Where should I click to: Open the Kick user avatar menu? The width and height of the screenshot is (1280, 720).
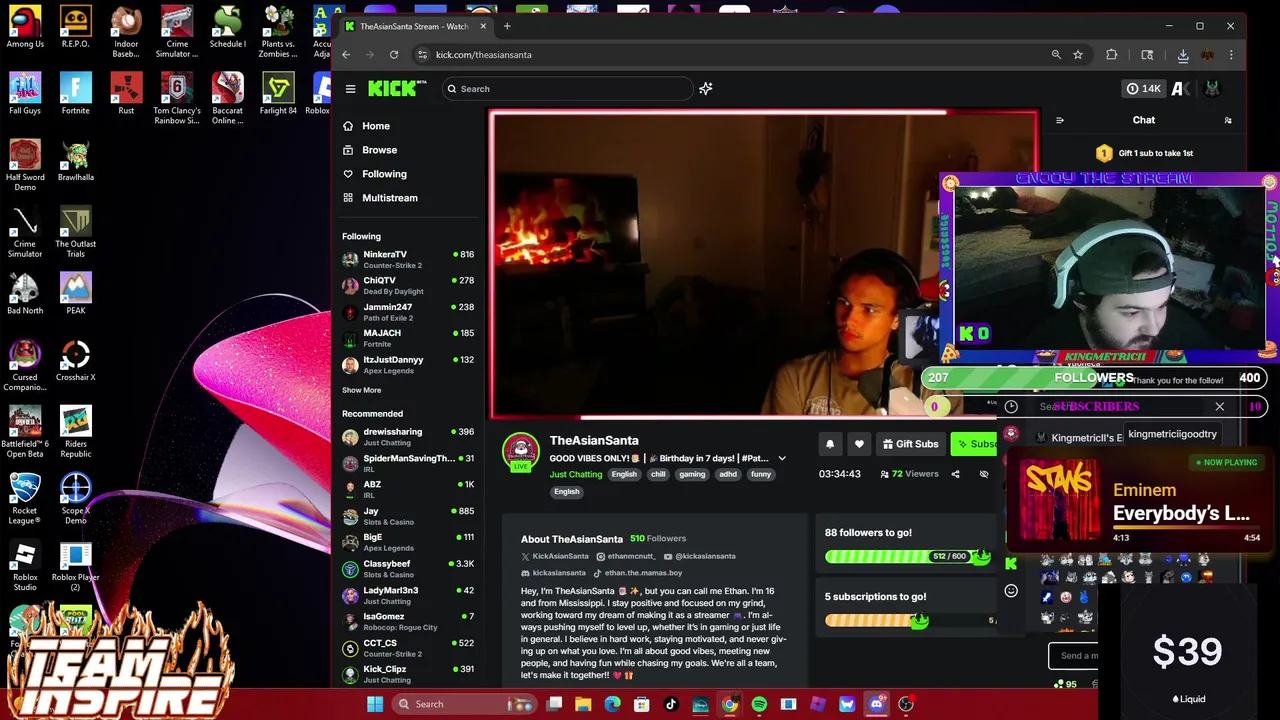[1212, 89]
